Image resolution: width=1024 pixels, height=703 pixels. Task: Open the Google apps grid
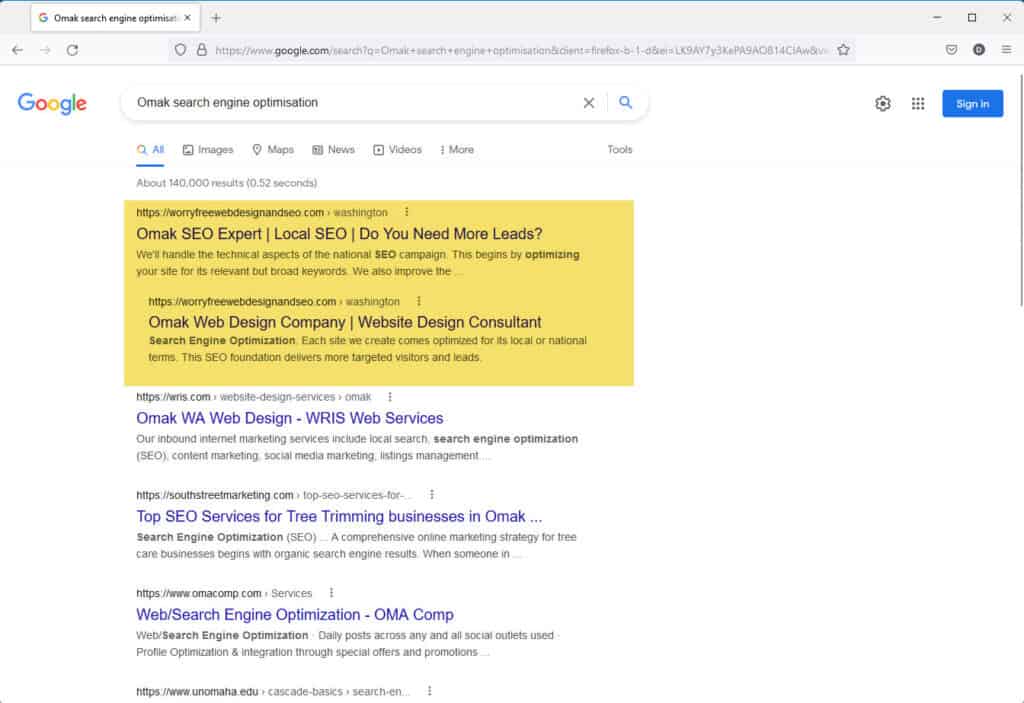(x=918, y=103)
